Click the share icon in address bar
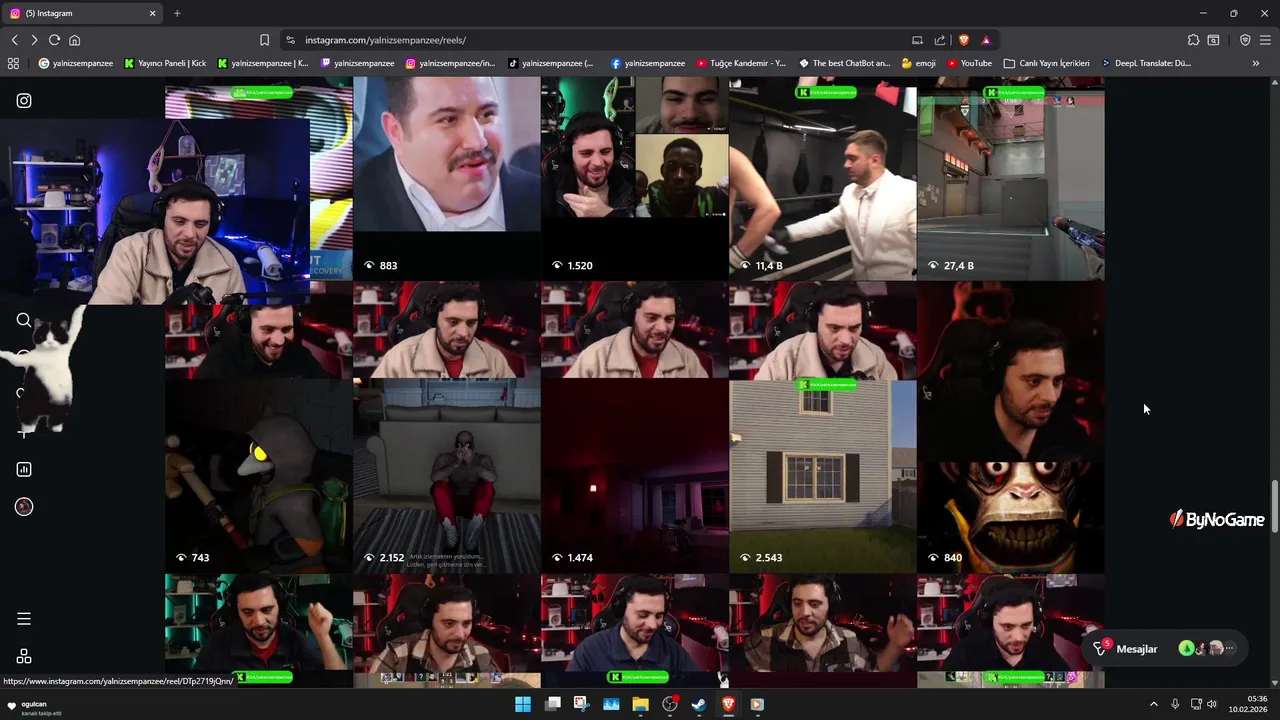Viewport: 1280px width, 720px height. pyautogui.click(x=940, y=40)
